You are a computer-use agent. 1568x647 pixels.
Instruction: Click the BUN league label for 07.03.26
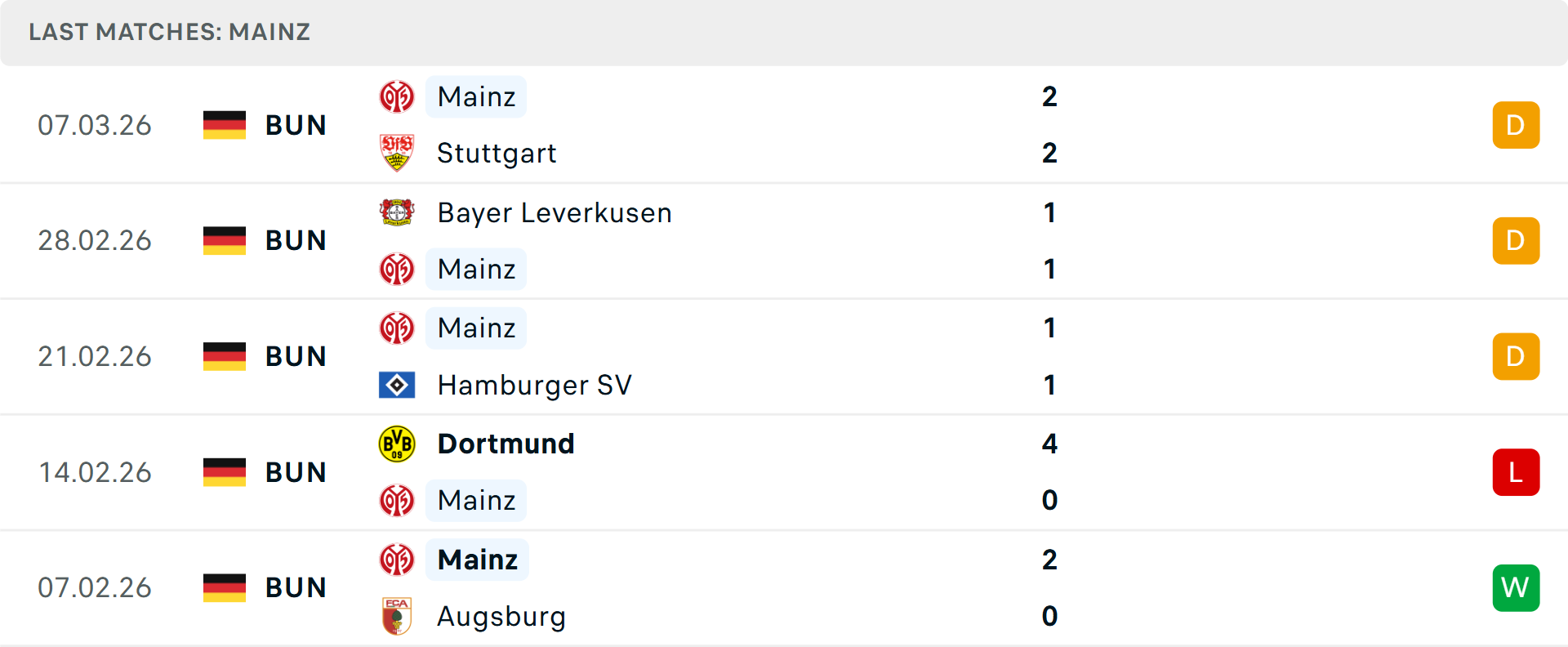[296, 125]
